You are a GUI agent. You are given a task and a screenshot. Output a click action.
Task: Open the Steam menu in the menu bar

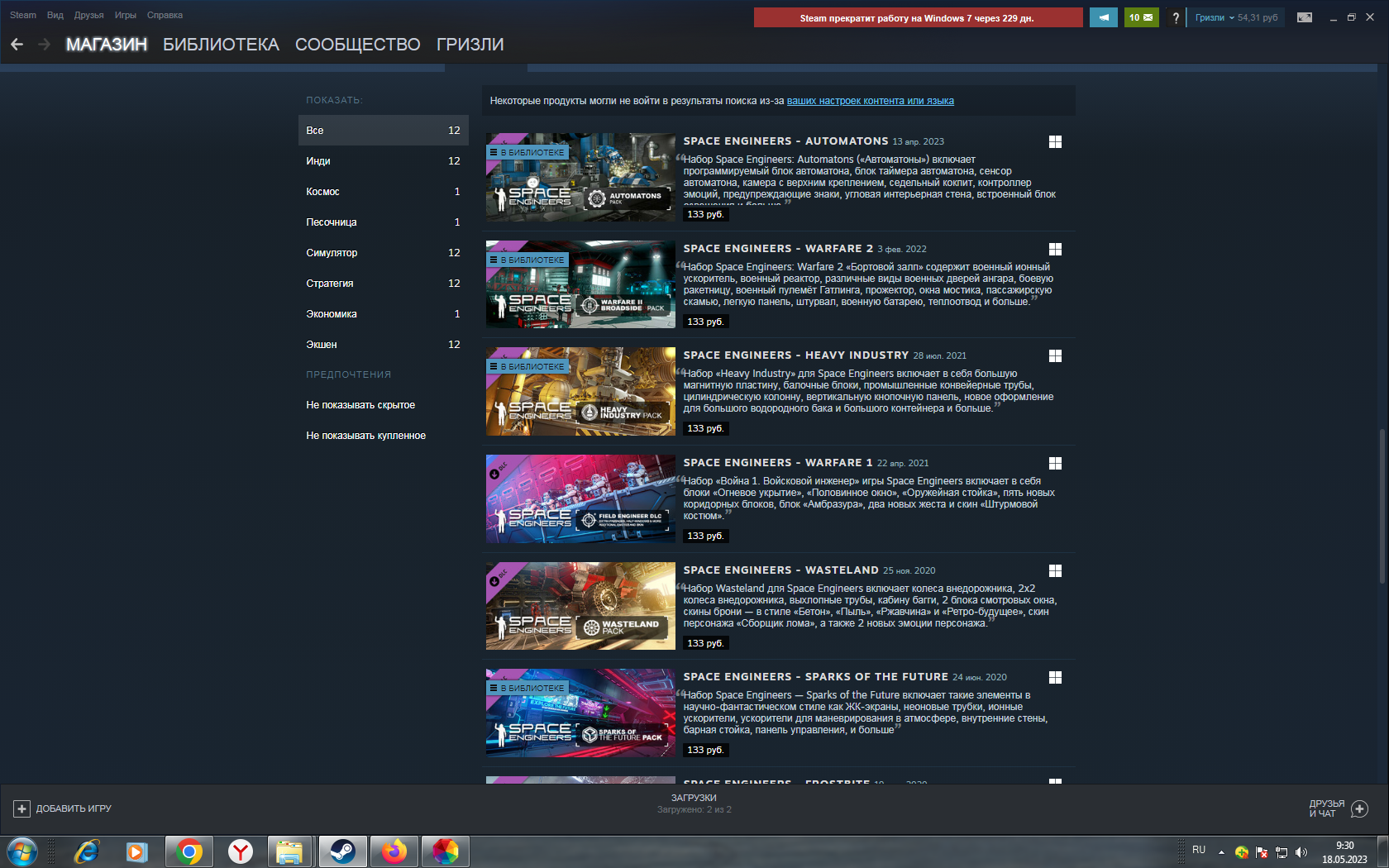click(x=23, y=15)
